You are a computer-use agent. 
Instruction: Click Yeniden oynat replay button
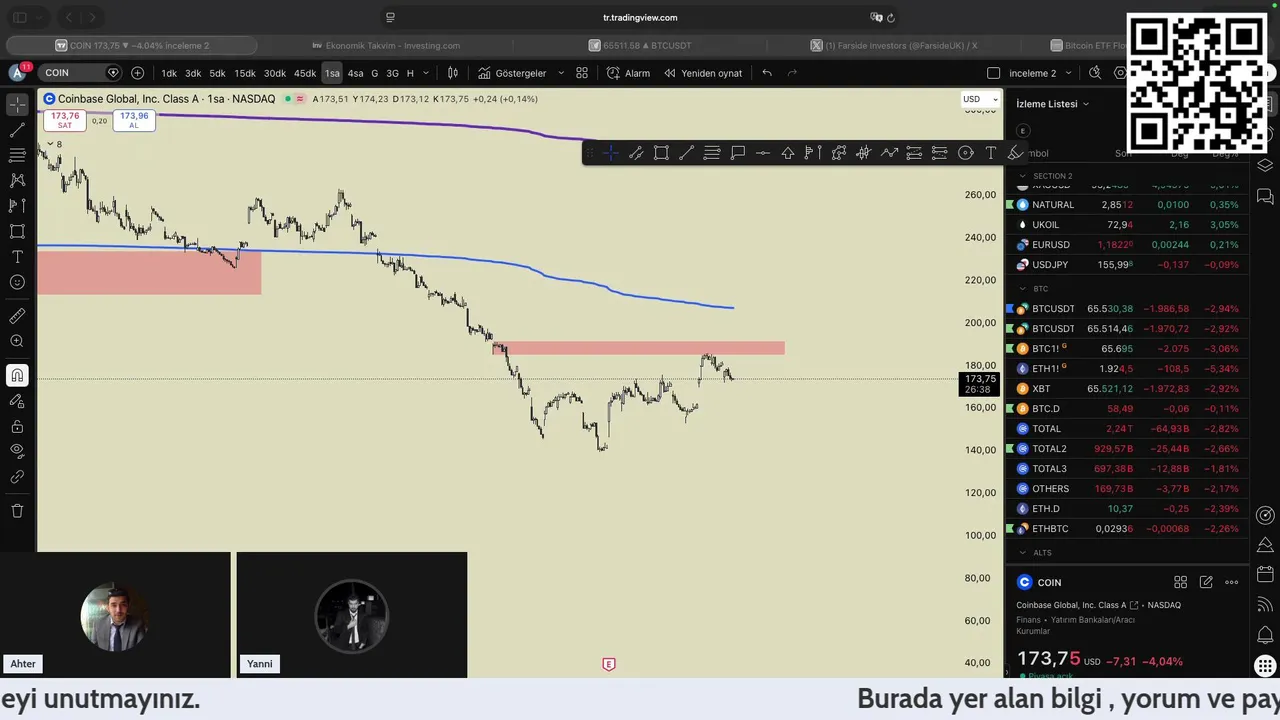tap(703, 73)
